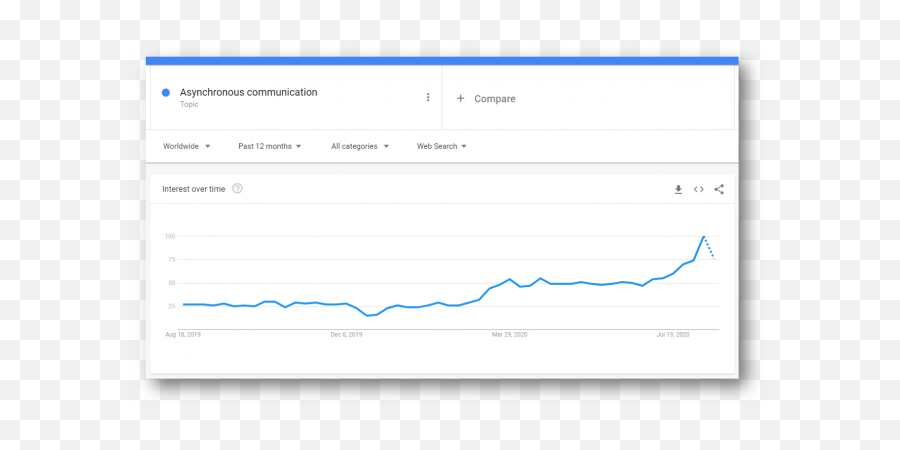Select the Asynchronous communication search term
900x450 pixels.
click(249, 92)
